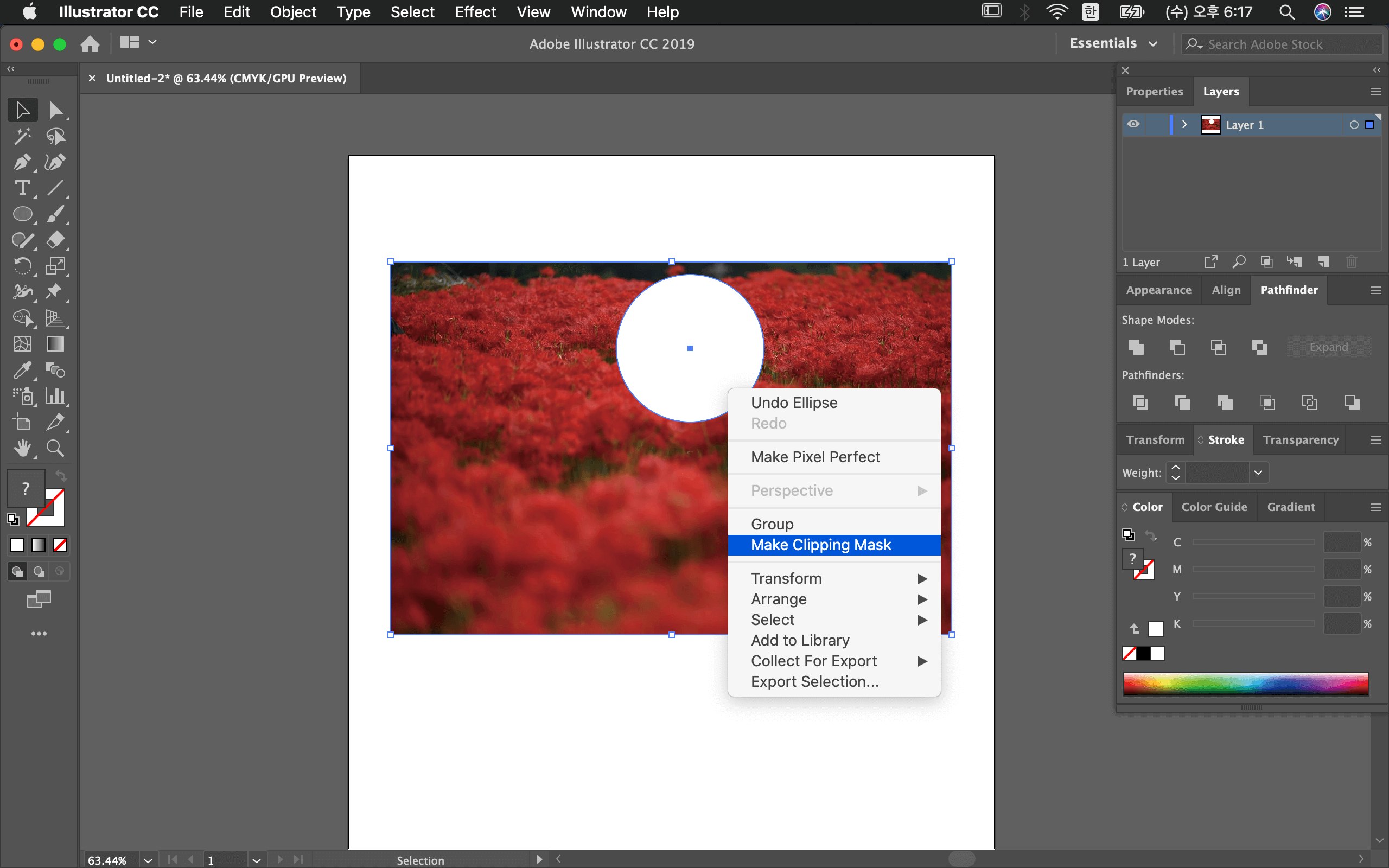
Task: Select the Eyedropper tool
Action: point(22,371)
